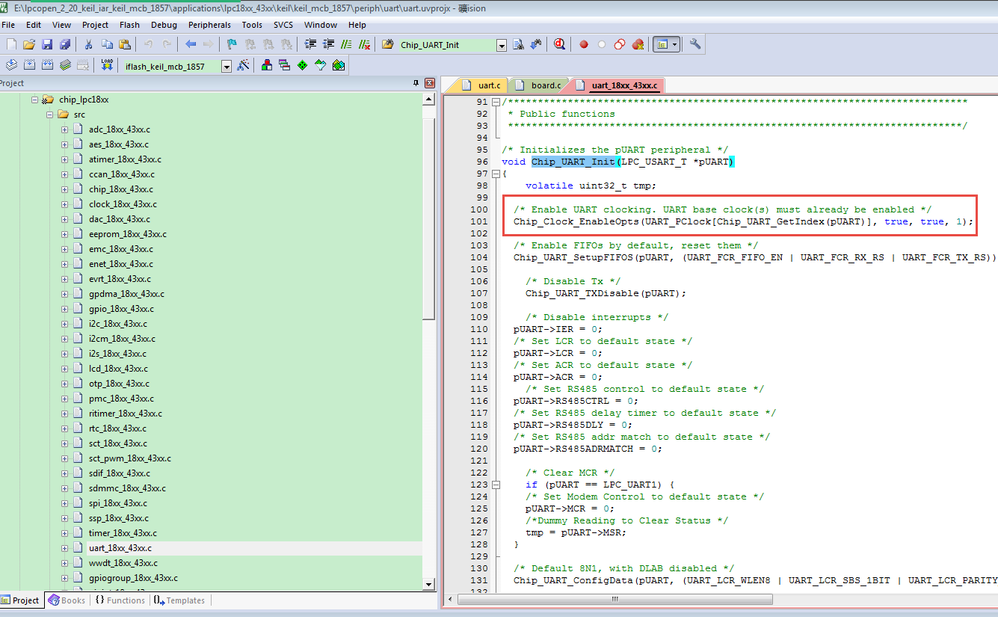Viewport: 998px width, 617px height.
Task: Open the window layout dropdown arrow
Action: tap(675, 45)
